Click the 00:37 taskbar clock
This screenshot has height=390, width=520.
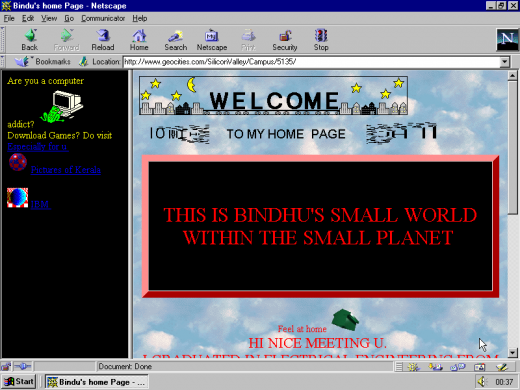(504, 382)
